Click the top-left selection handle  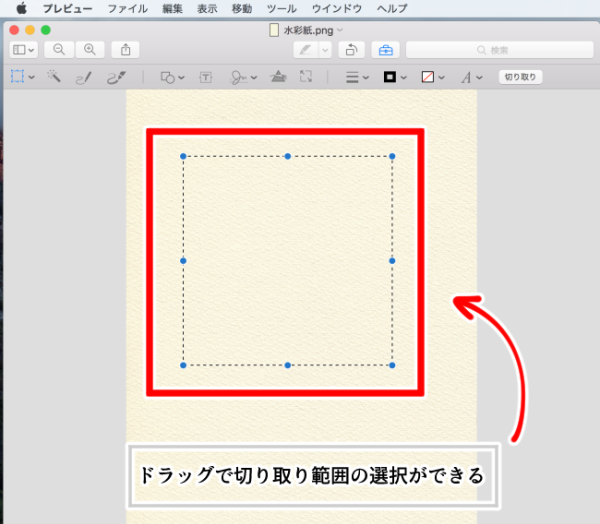click(x=183, y=156)
